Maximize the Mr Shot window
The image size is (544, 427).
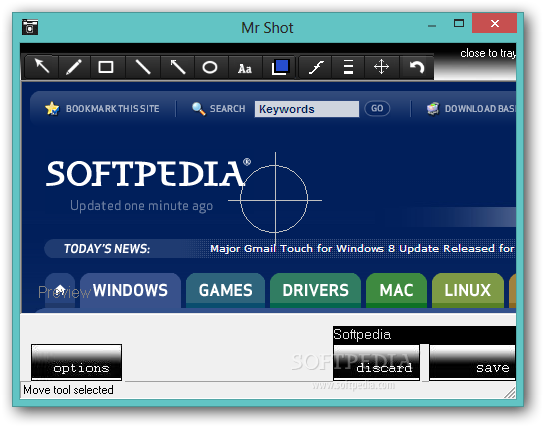click(459, 24)
